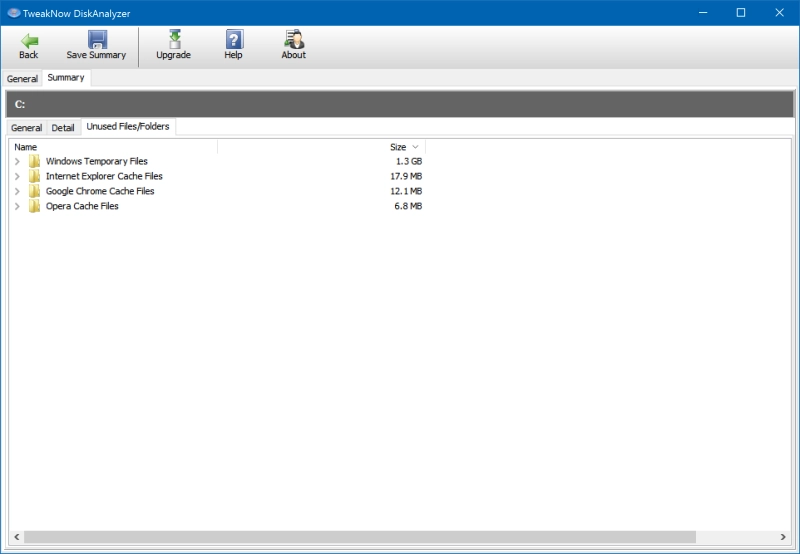Select the Windows Temporary Files row
The height and width of the screenshot is (554, 800).
point(218,161)
